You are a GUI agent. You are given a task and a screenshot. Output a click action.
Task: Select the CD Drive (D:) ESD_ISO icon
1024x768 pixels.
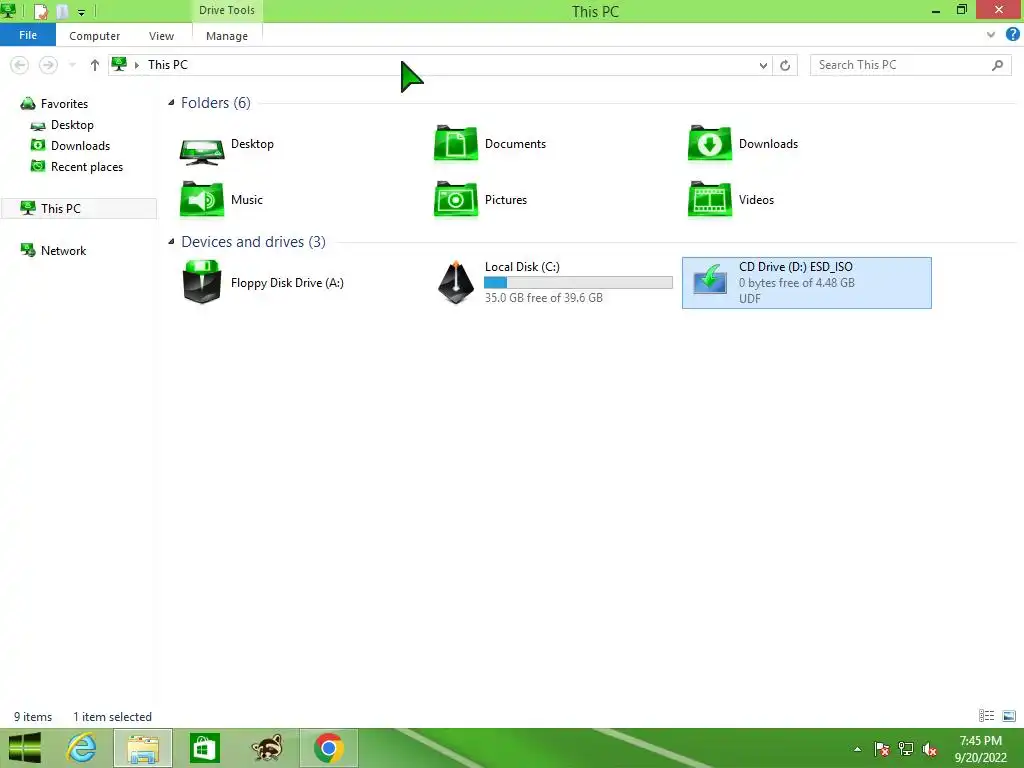[710, 281]
